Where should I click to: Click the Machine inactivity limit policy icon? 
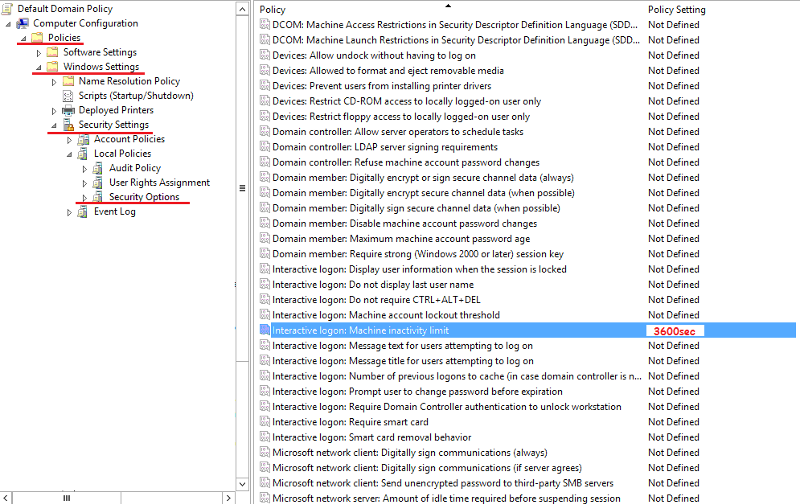[265, 330]
